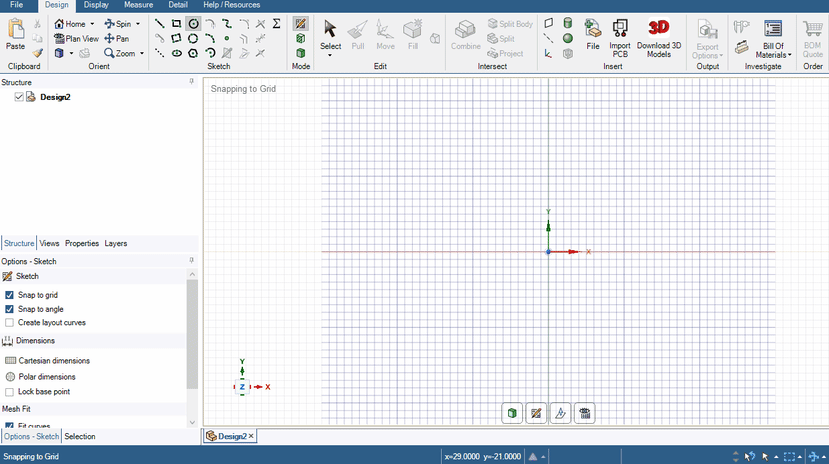
Task: Insert a cylinder from Insert group
Action: tap(568, 23)
